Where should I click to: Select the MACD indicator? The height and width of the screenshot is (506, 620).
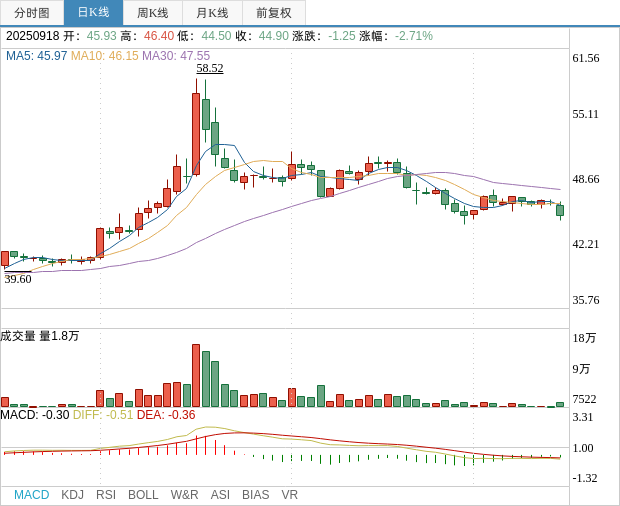[32, 495]
